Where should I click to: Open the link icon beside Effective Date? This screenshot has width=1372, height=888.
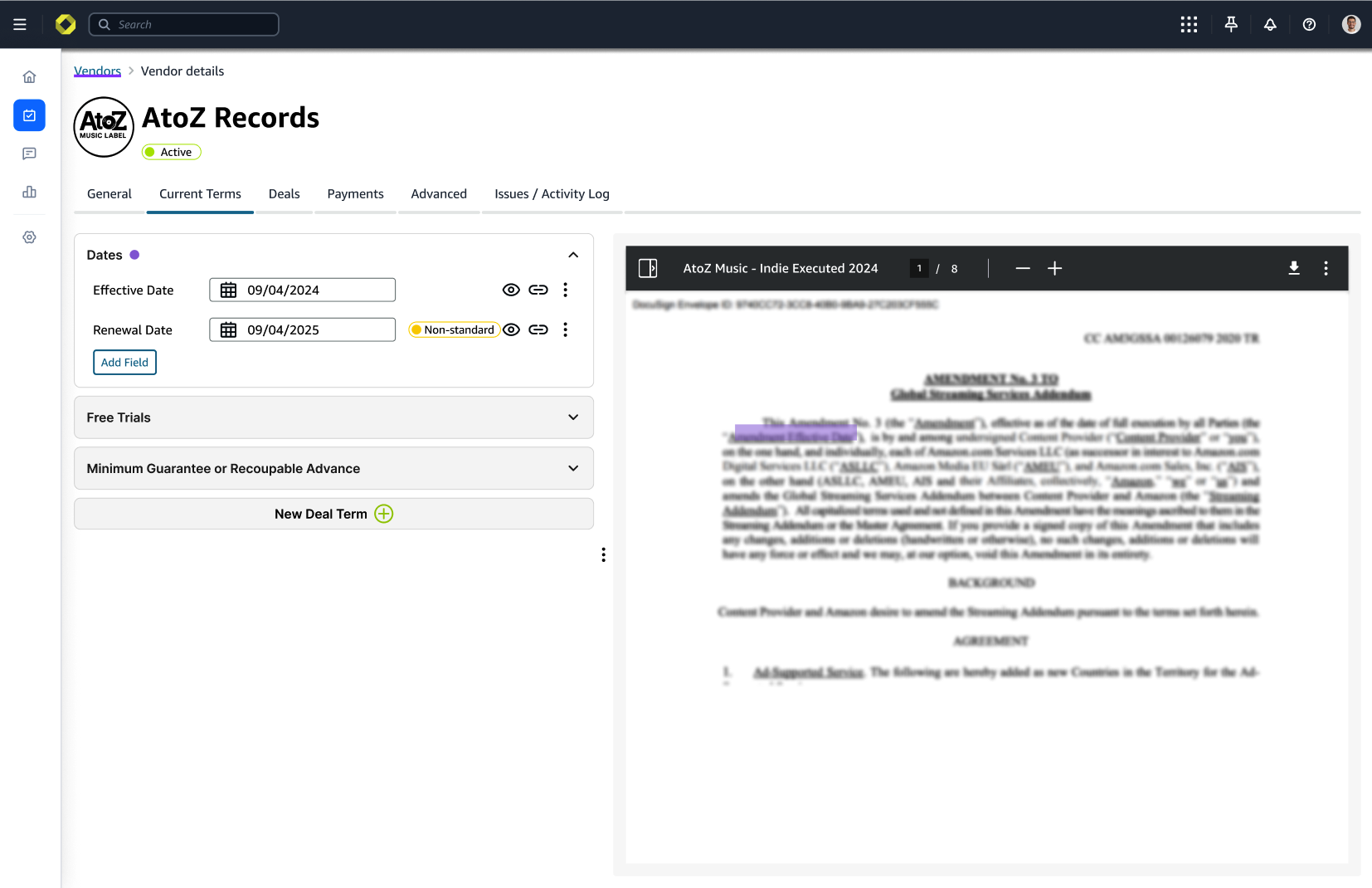pyautogui.click(x=538, y=290)
